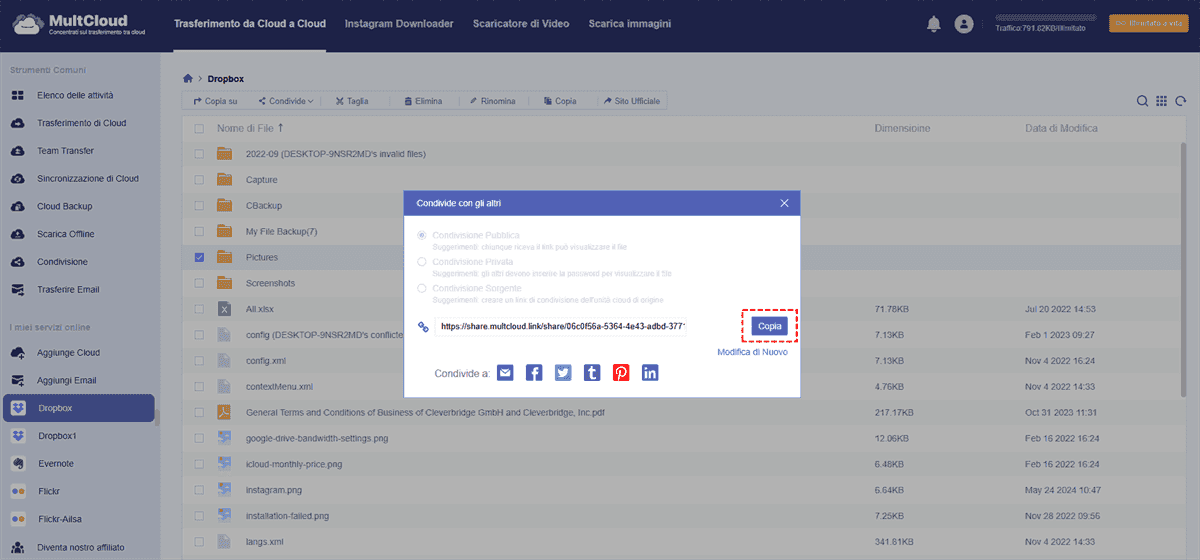Click Copia su toolbar button
1200x560 pixels.
tap(215, 101)
